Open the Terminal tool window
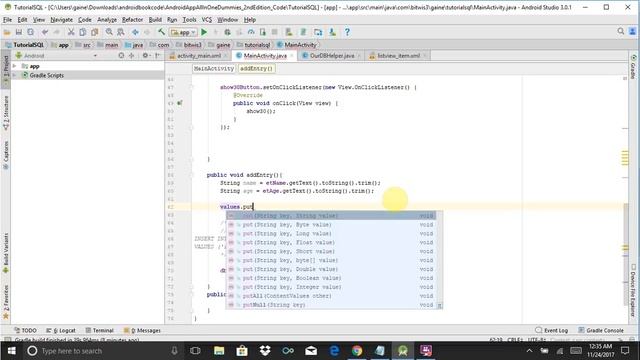This screenshot has height=360, width=640. 99,330
